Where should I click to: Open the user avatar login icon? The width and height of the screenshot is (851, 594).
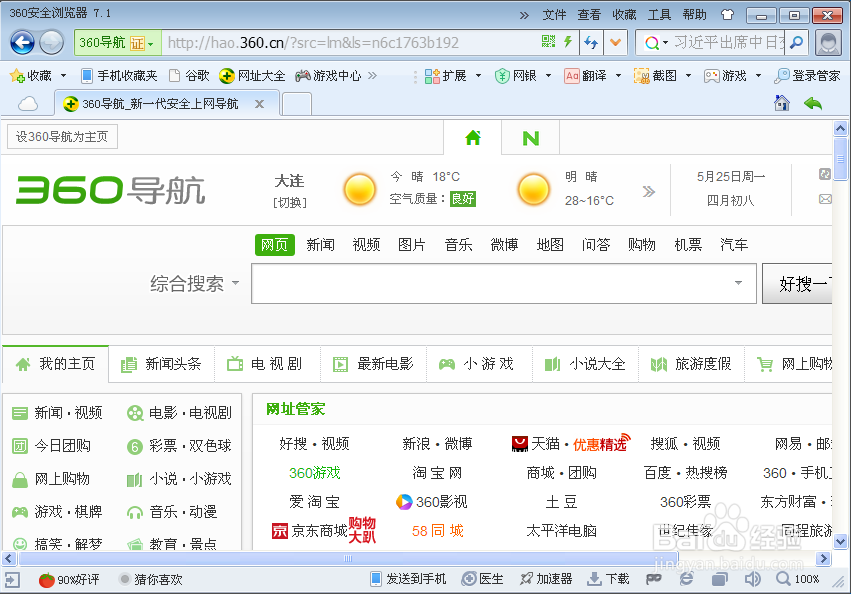tap(828, 42)
